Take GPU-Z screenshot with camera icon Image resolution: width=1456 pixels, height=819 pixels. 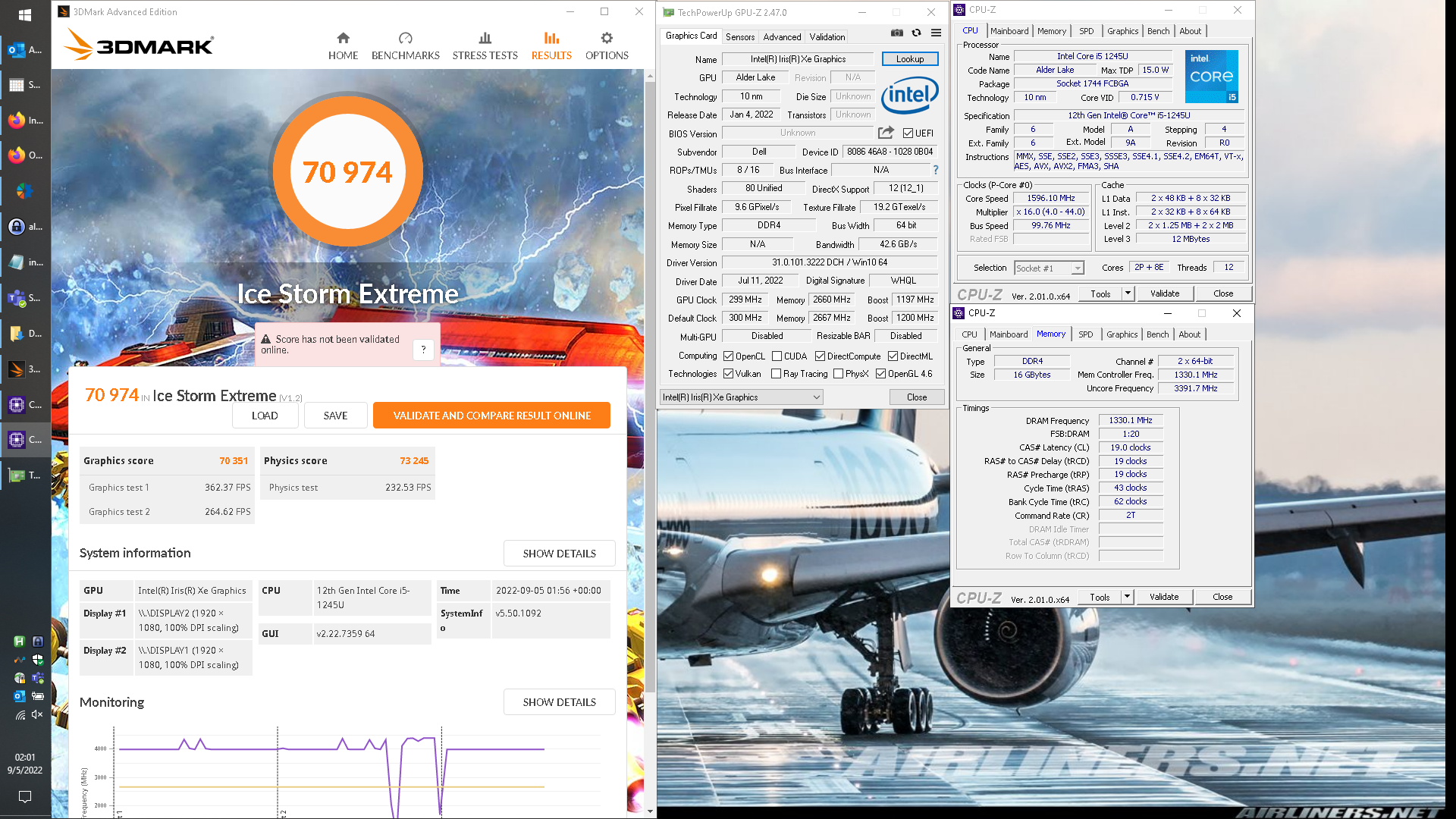897,33
